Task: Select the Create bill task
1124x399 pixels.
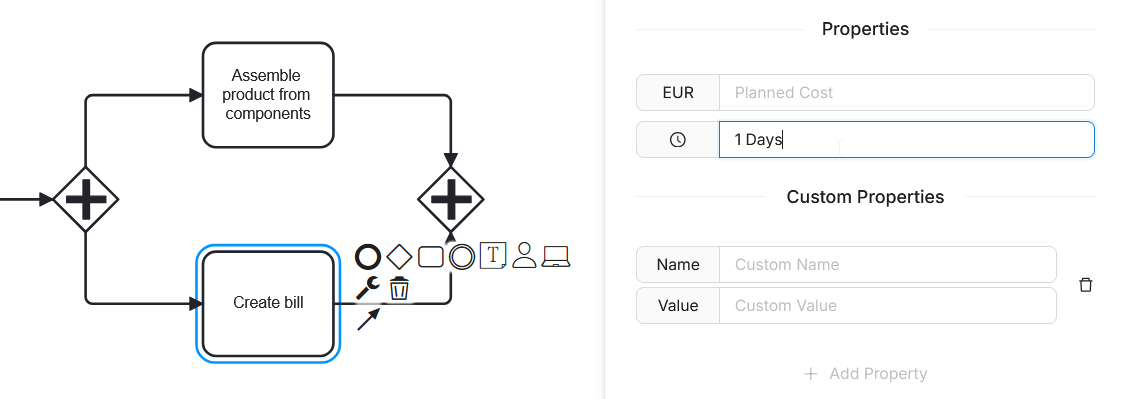Action: point(268,303)
